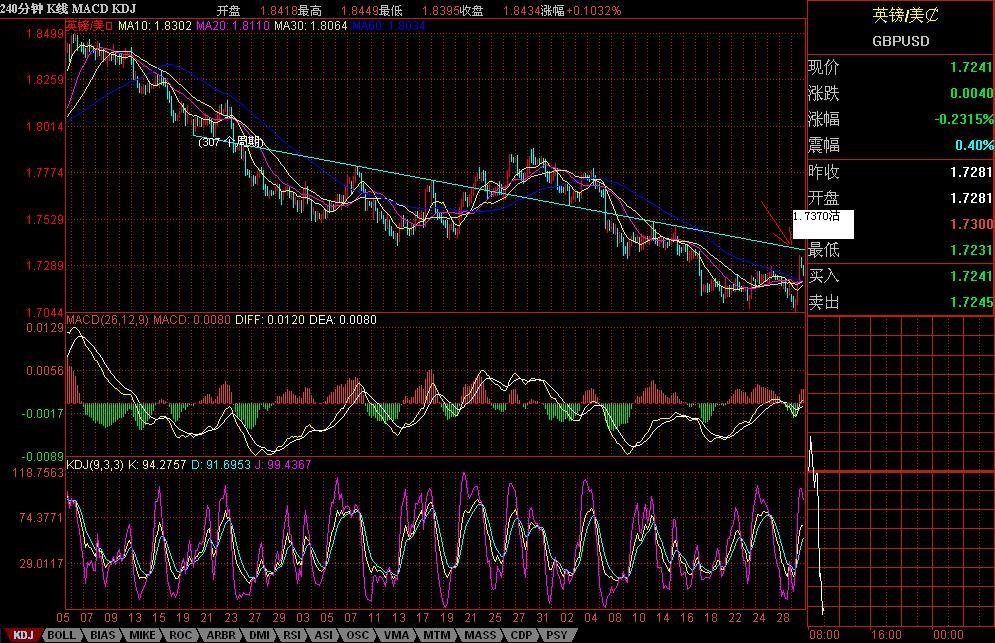This screenshot has height=643, width=995.
Task: Switch to the ASI indicator tab
Action: (x=323, y=635)
